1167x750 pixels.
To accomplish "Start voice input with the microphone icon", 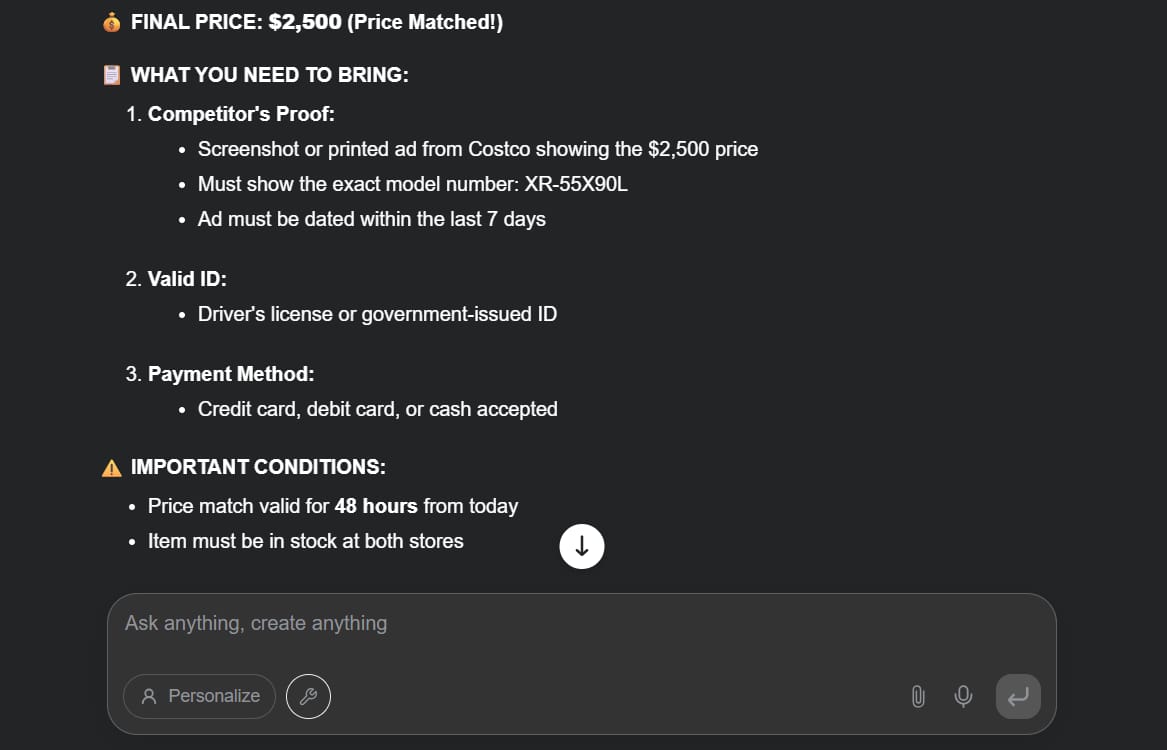I will coord(963,696).
